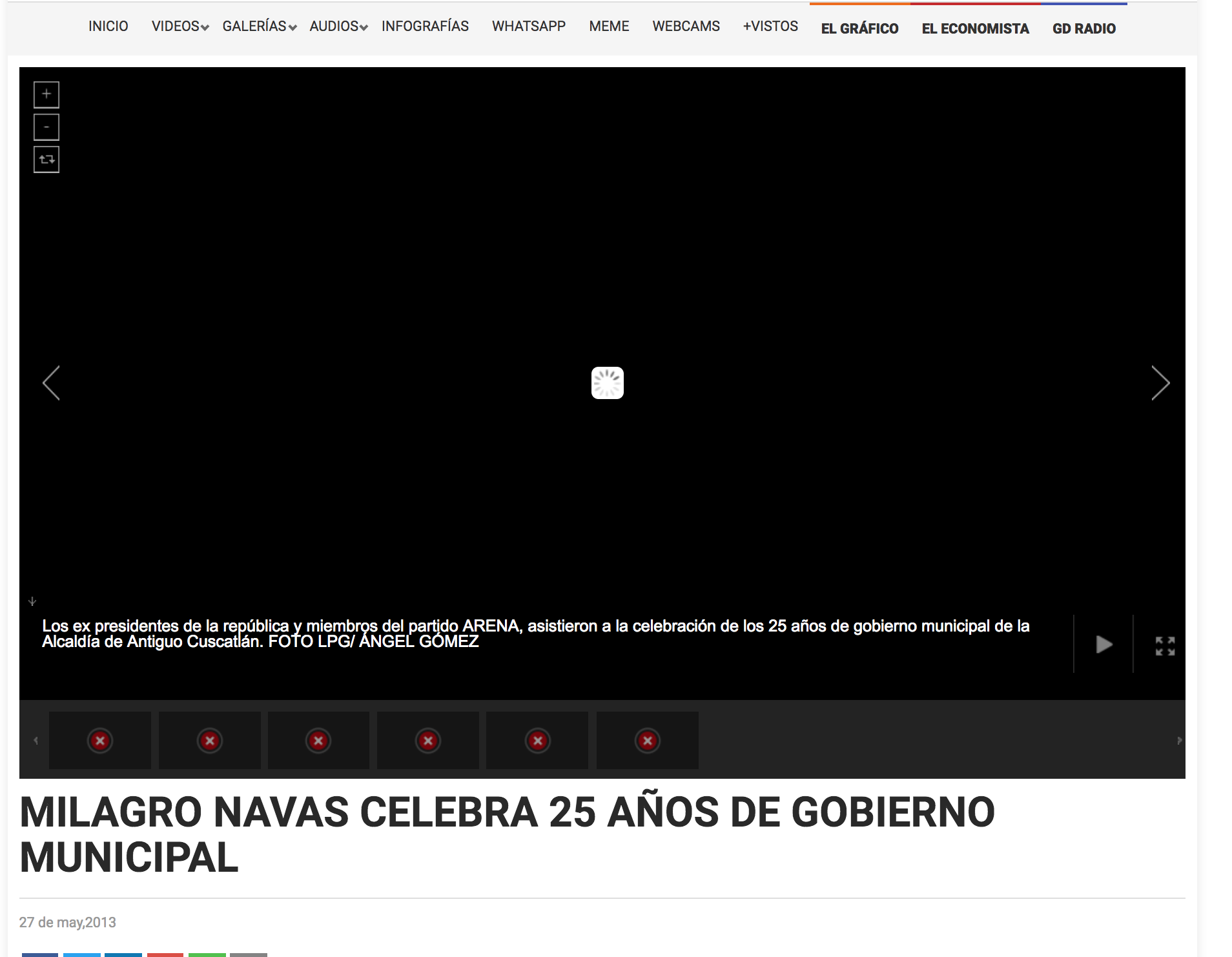Screen dimensions: 1232x957
Task: Move the thumbnail strip left
Action: (x=36, y=740)
